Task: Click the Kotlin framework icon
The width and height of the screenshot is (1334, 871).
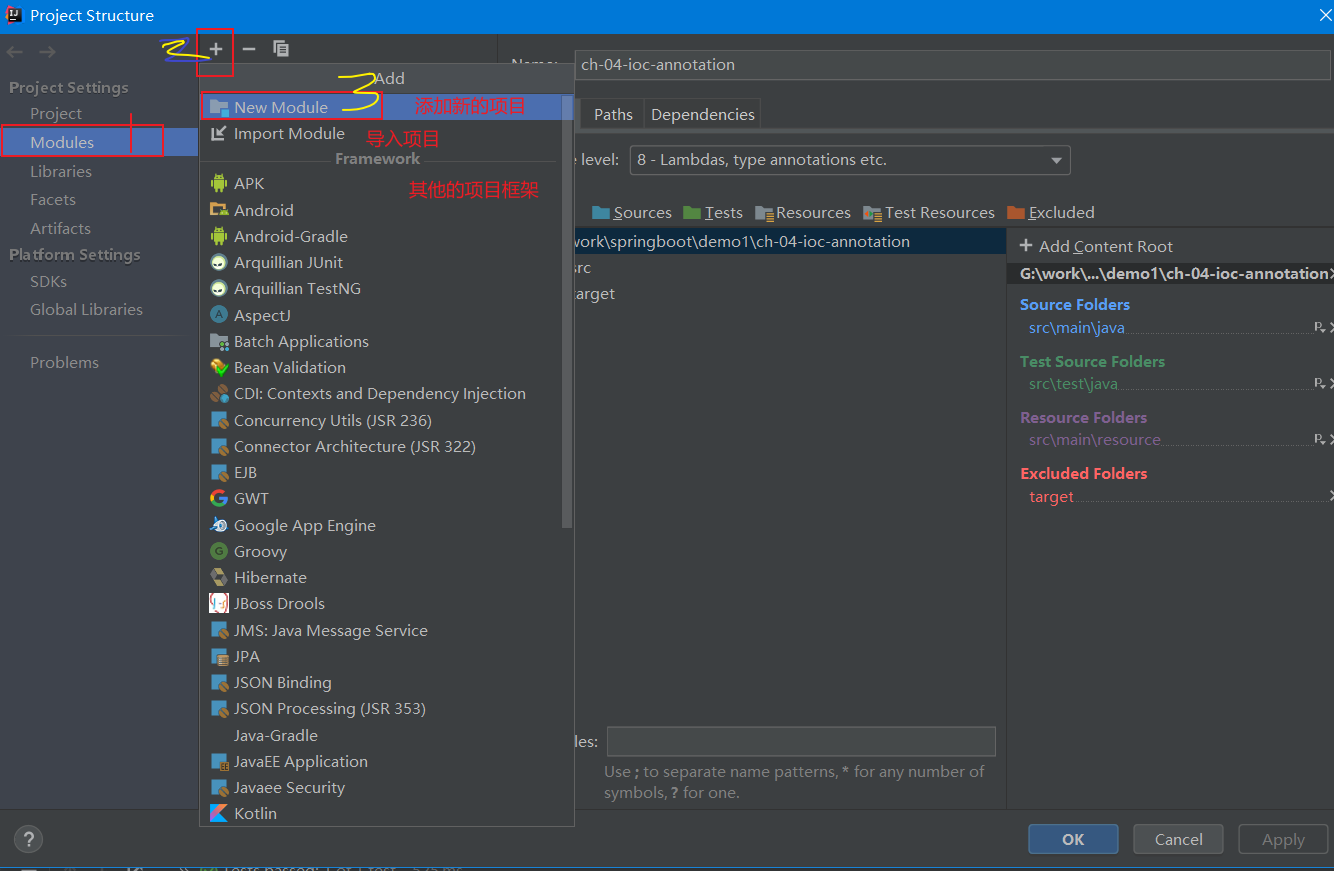Action: click(219, 813)
